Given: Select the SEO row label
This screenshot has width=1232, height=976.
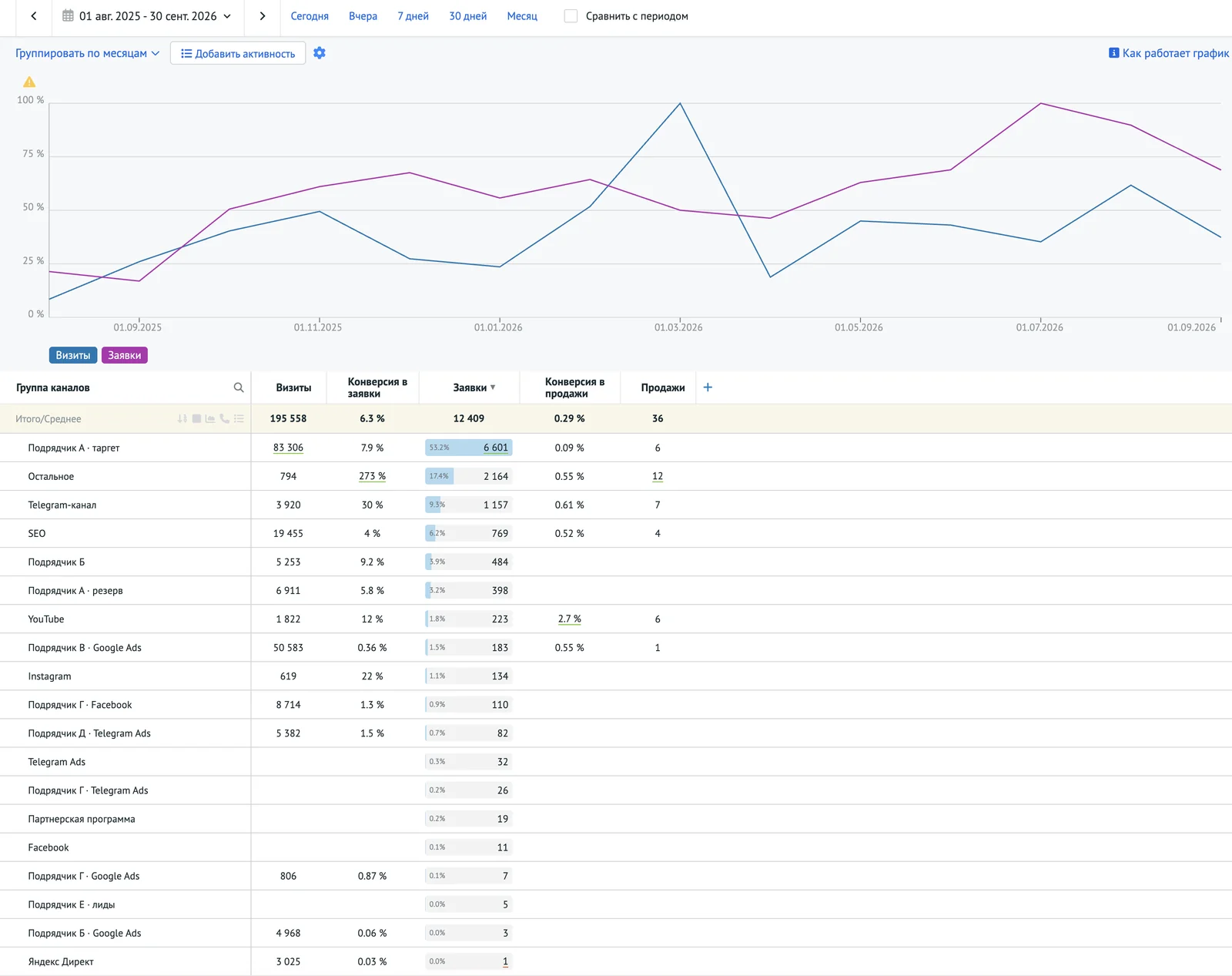Looking at the screenshot, I should (x=37, y=533).
